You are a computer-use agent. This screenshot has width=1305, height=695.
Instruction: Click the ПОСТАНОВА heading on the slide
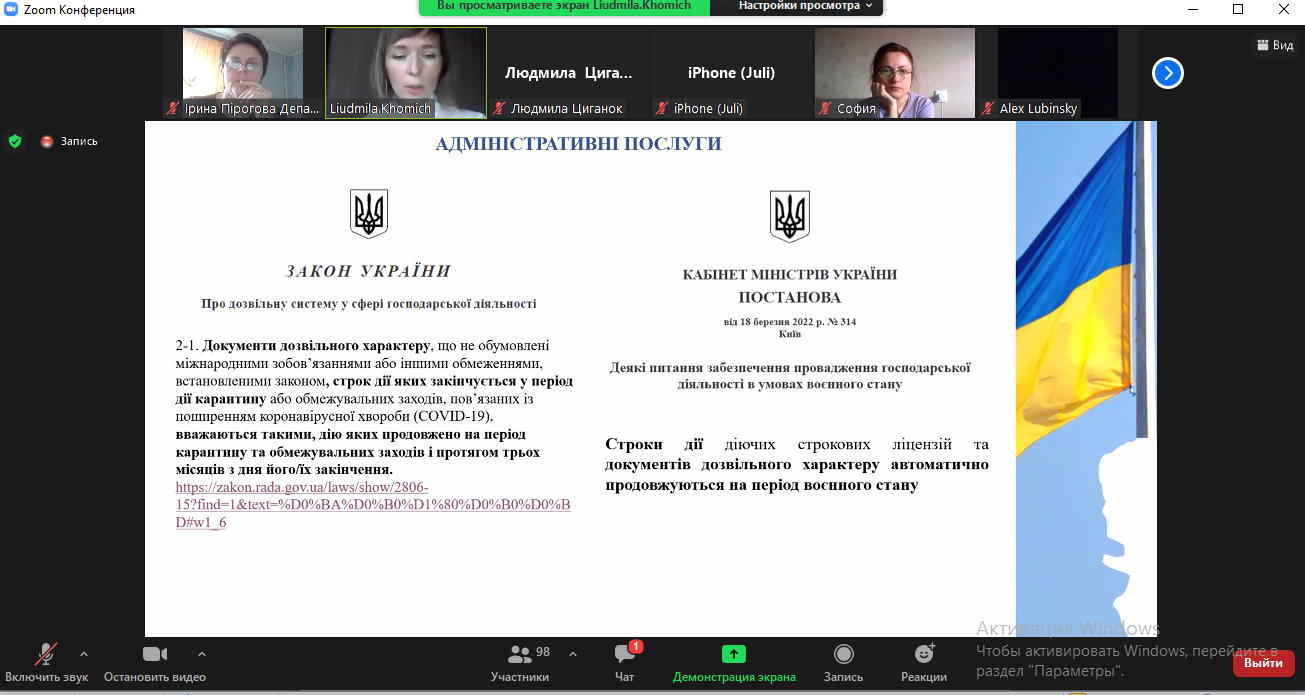pyautogui.click(x=789, y=297)
